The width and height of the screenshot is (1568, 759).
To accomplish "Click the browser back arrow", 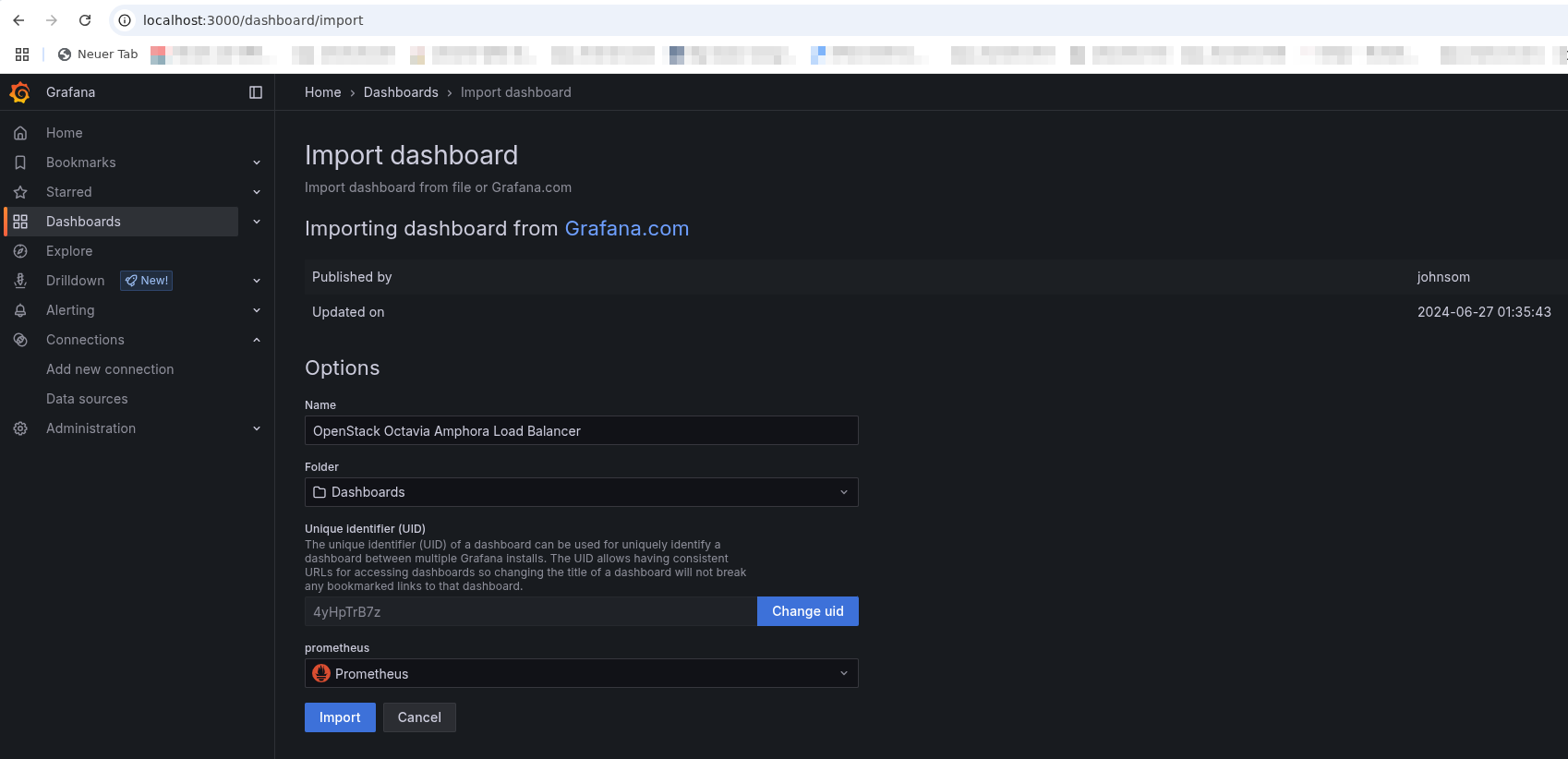I will tap(18, 20).
